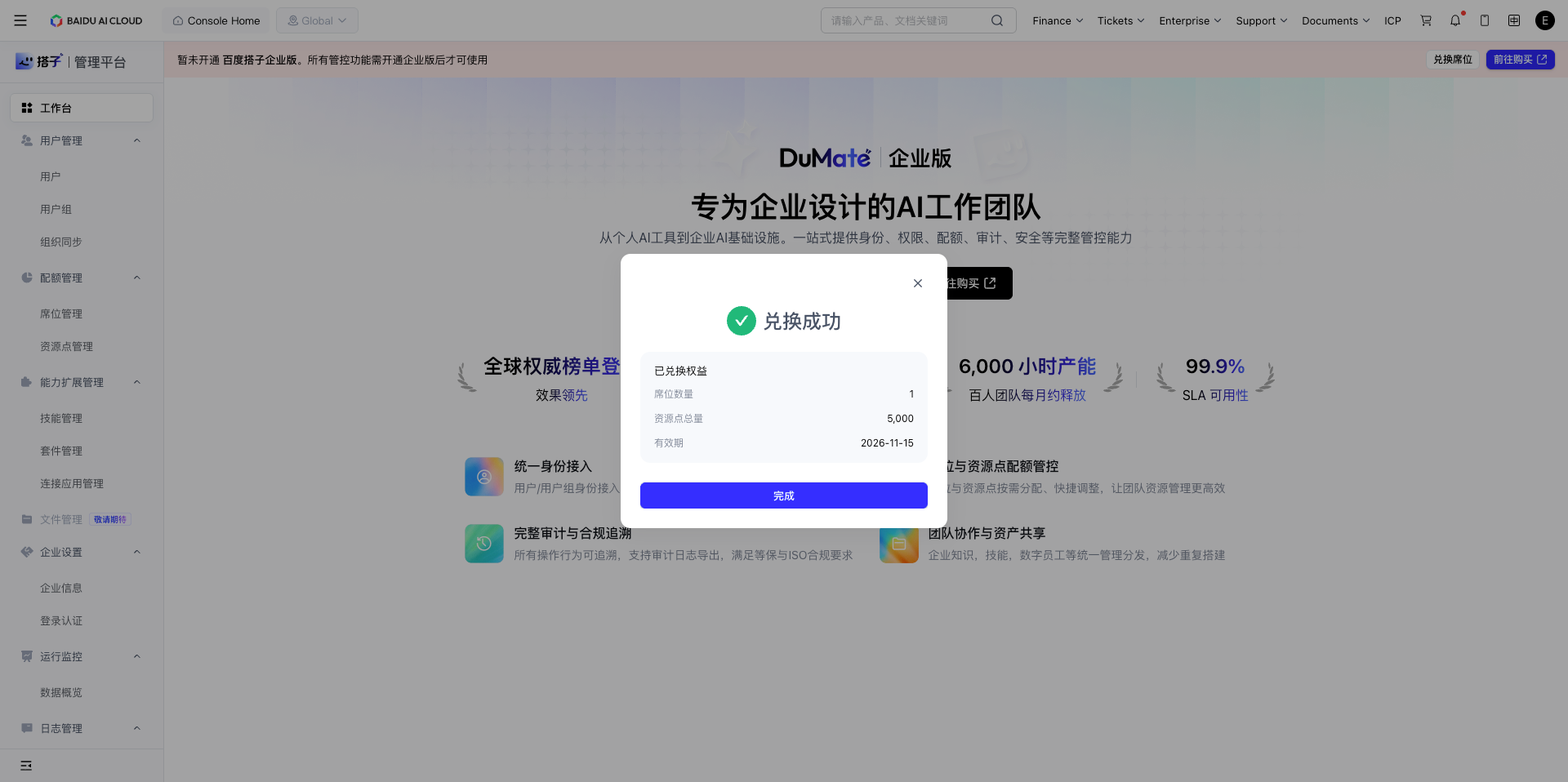The image size is (1568, 782).
Task: Open the Finance dropdown menu
Action: click(x=1058, y=20)
